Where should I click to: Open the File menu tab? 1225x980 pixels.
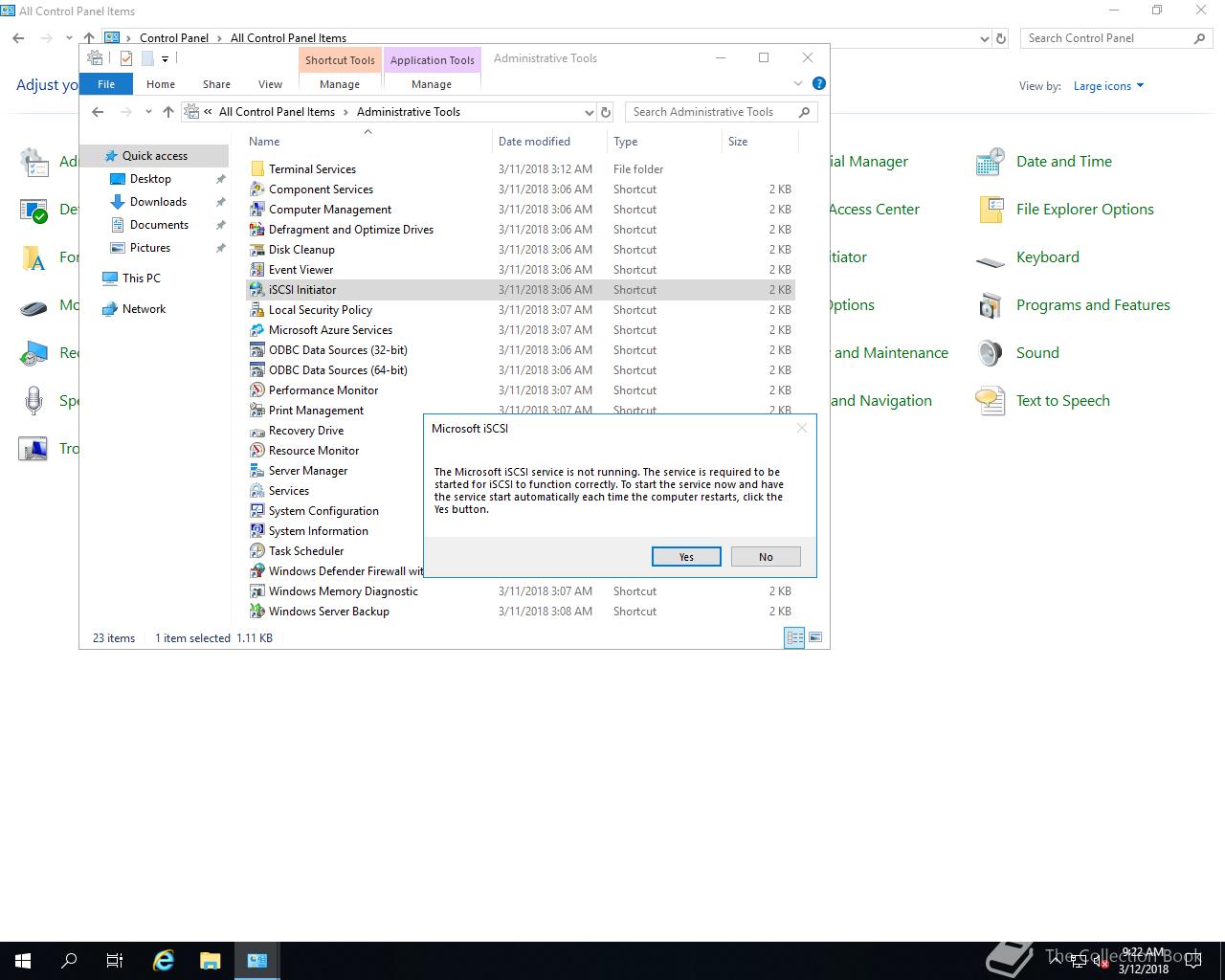[106, 84]
